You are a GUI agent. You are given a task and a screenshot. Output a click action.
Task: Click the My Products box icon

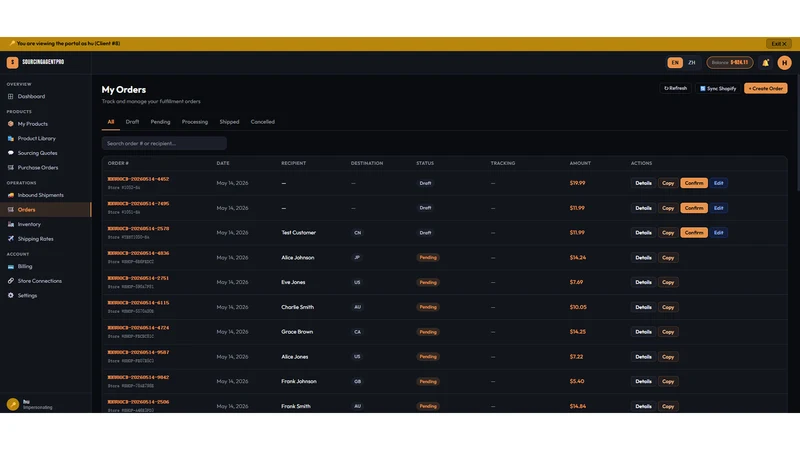coord(10,124)
